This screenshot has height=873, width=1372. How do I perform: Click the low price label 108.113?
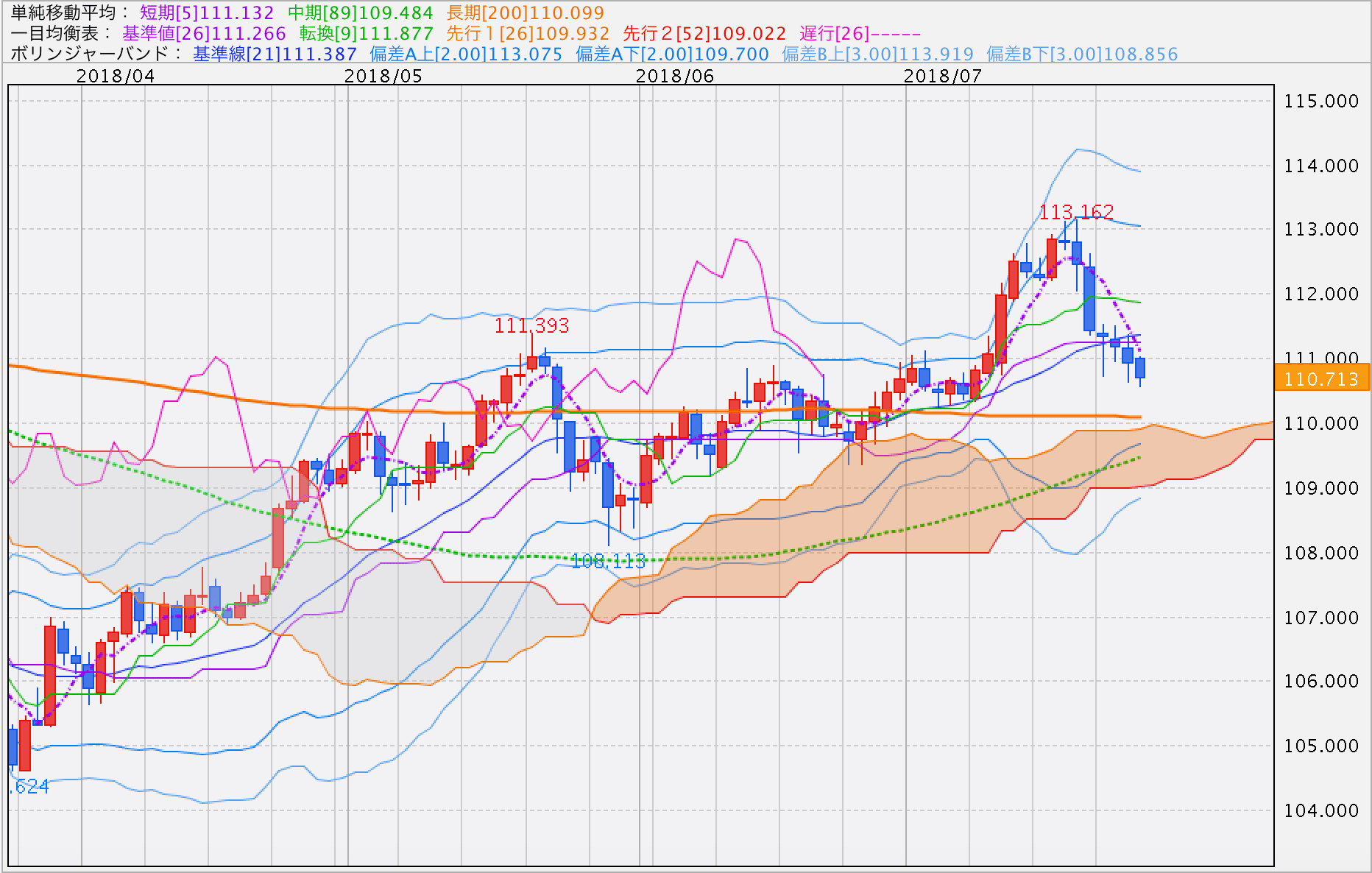[608, 562]
